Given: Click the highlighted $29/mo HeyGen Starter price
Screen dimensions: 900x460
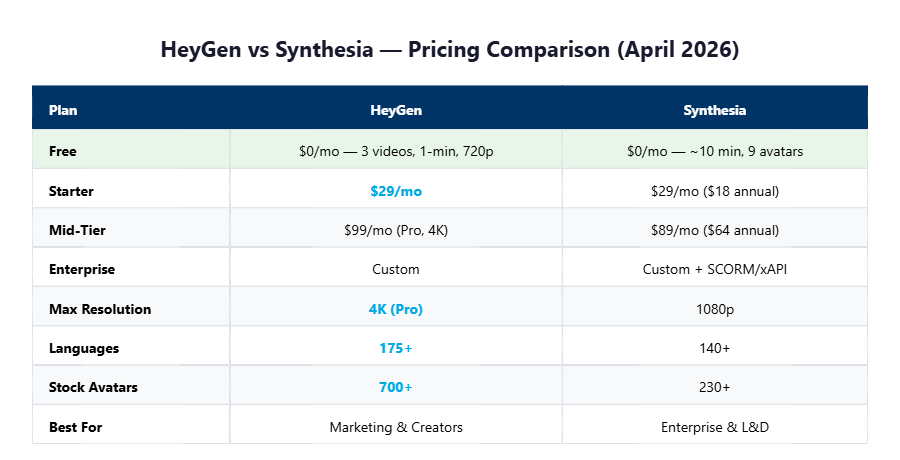Looking at the screenshot, I should click(396, 191).
